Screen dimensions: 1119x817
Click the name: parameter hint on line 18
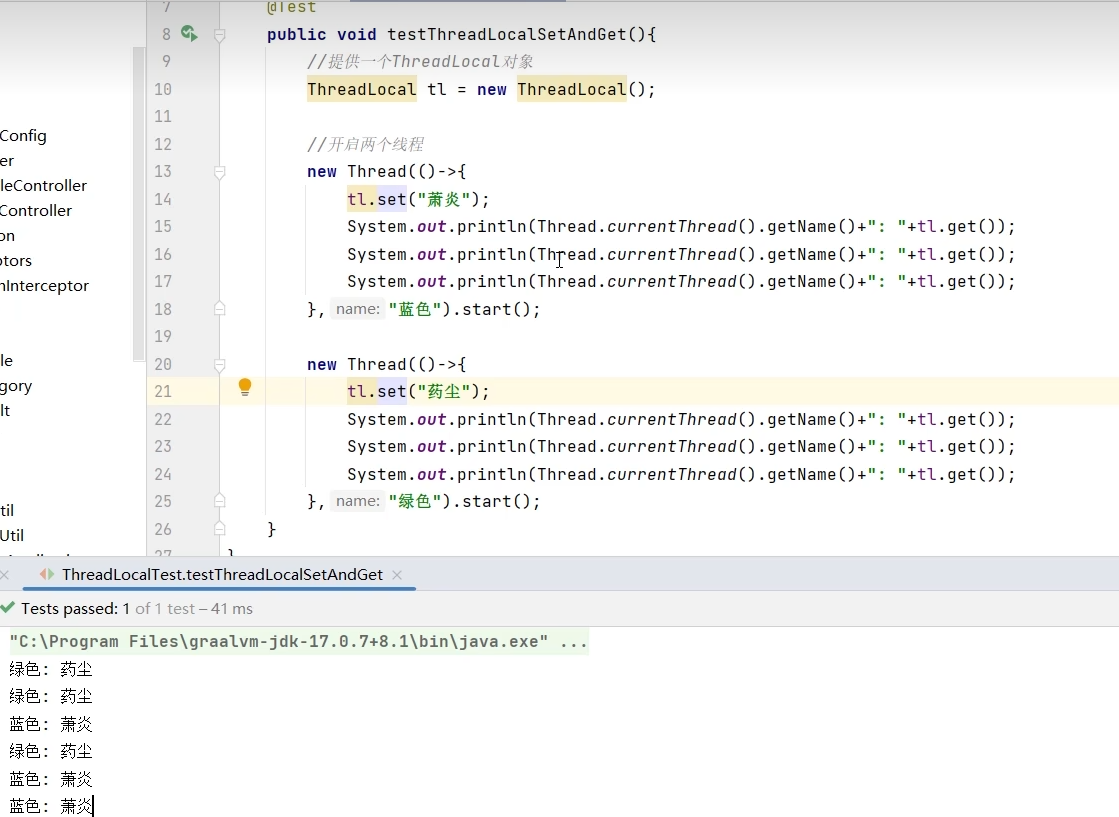(358, 309)
